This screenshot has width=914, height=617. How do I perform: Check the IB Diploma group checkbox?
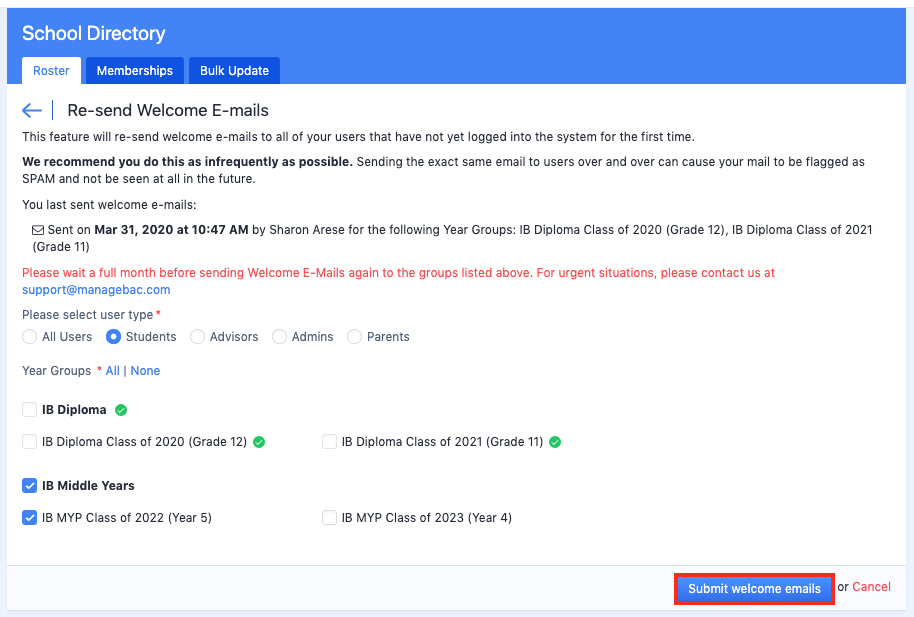[30, 410]
